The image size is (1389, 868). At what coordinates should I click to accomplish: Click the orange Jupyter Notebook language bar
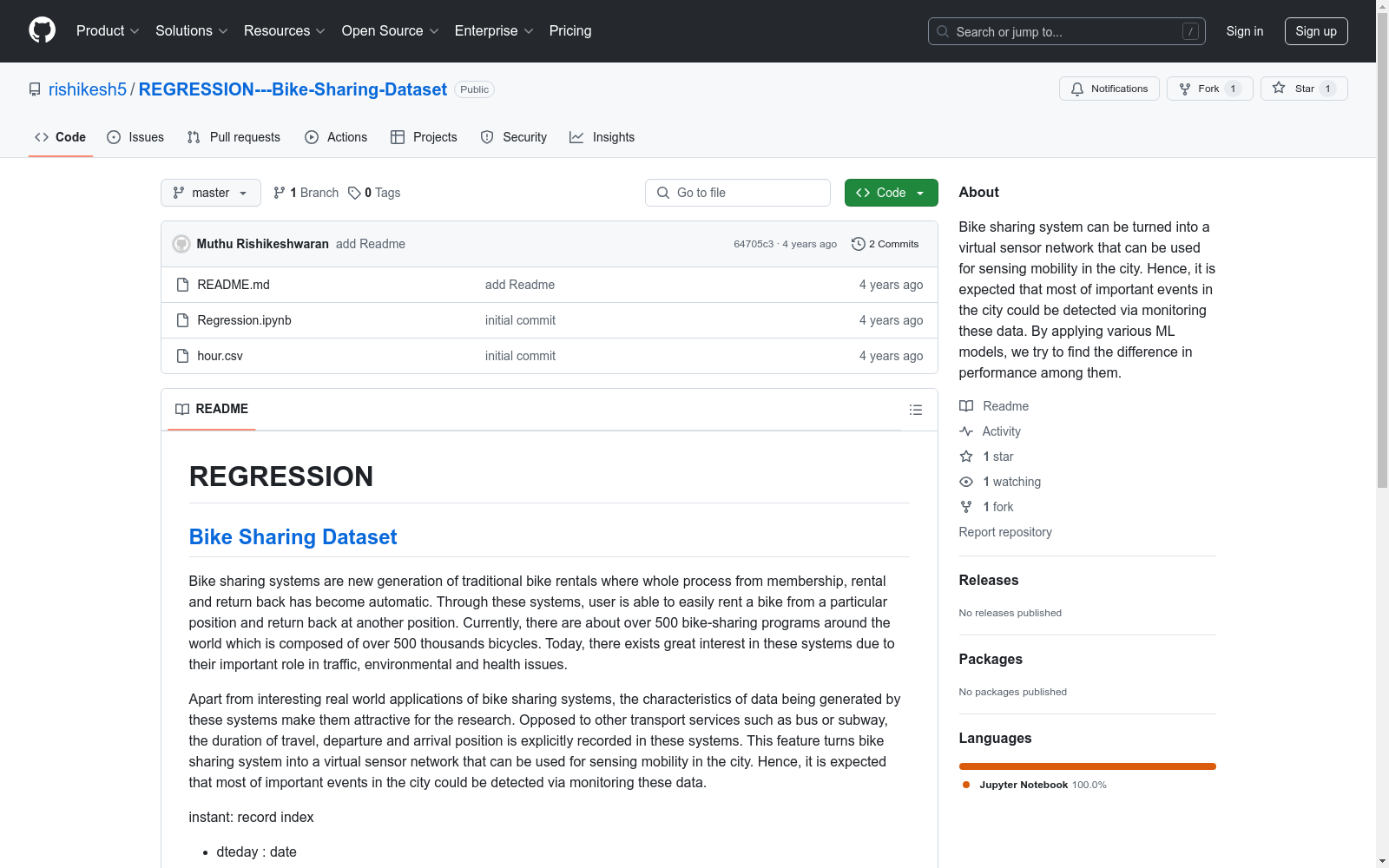click(1087, 766)
